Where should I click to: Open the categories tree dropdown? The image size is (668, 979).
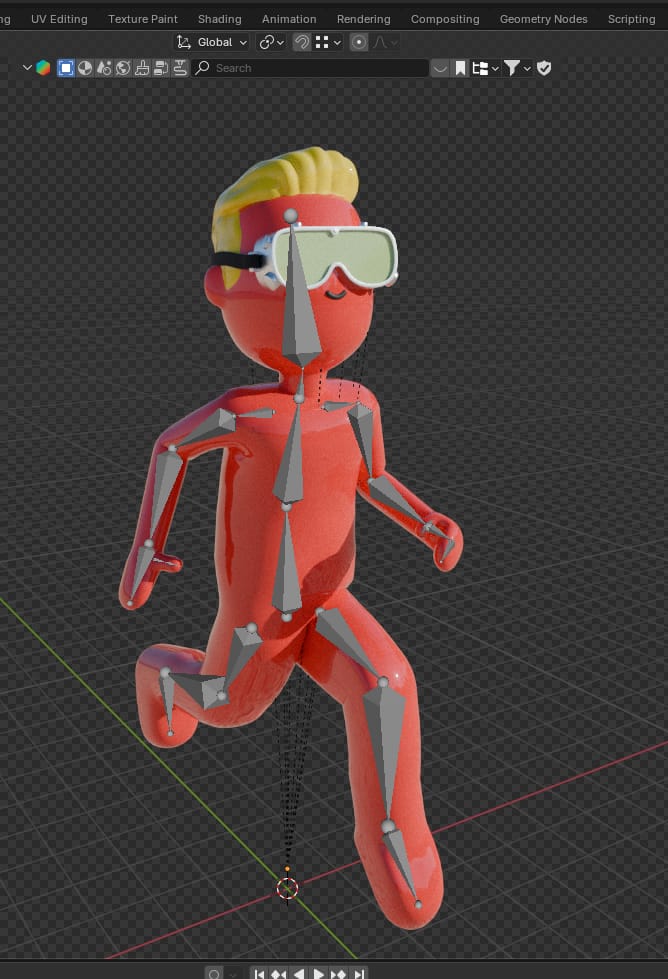click(485, 67)
